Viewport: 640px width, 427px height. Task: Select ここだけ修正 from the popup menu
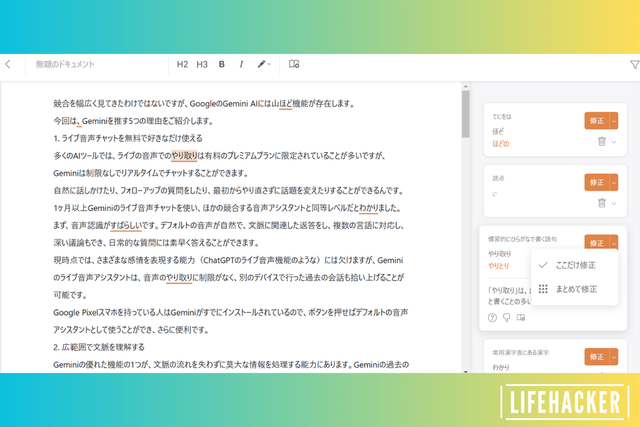click(575, 265)
